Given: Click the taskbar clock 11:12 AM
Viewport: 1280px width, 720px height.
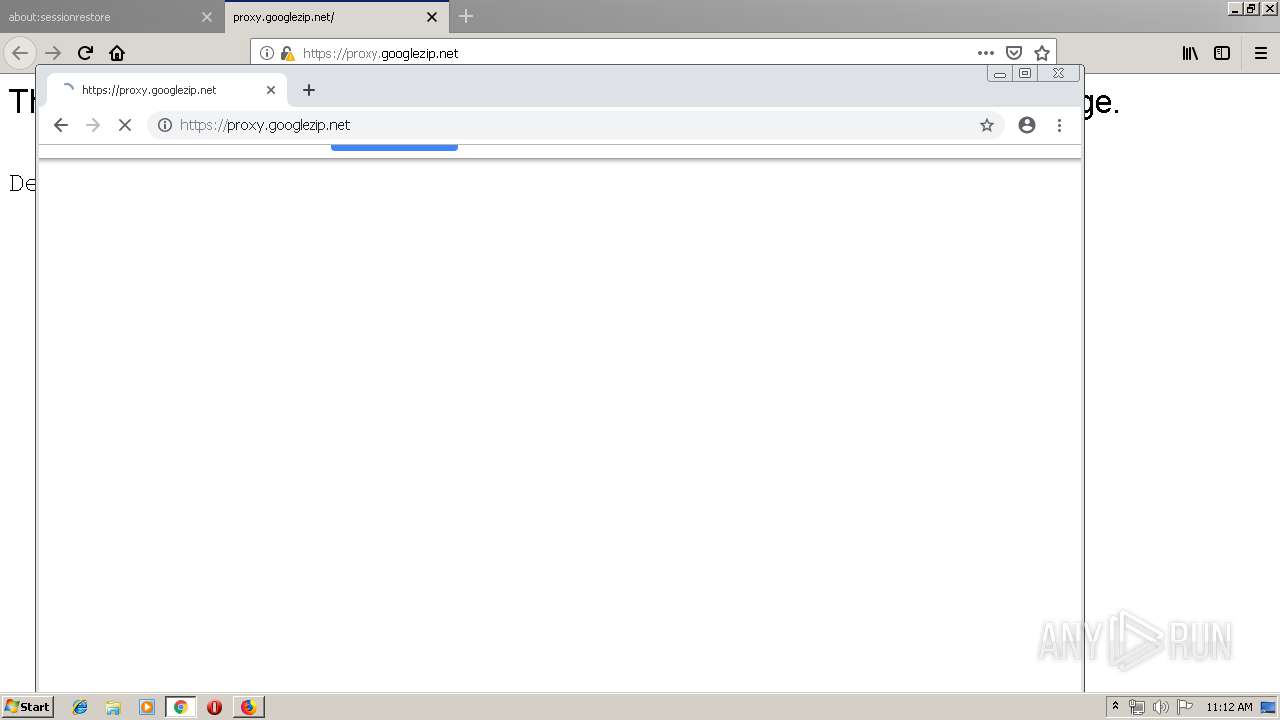Looking at the screenshot, I should pos(1229,707).
